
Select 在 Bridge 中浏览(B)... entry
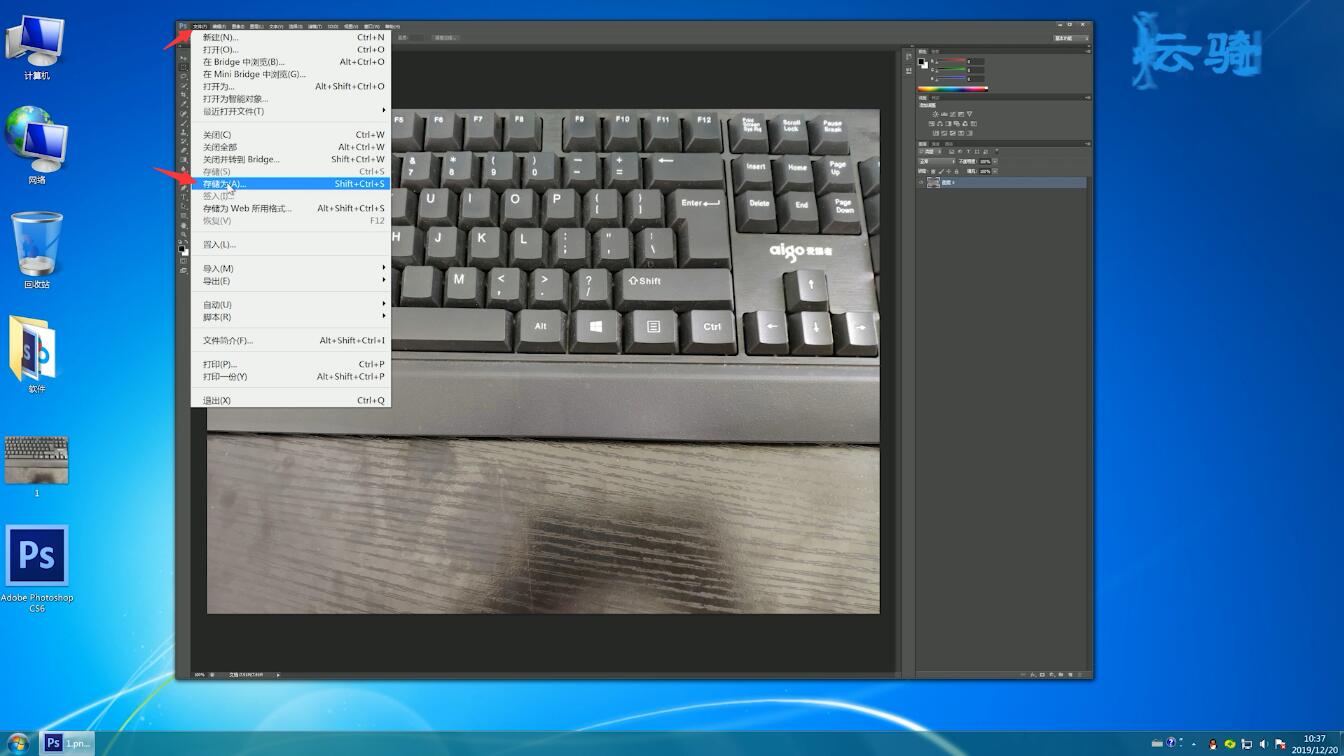point(291,62)
